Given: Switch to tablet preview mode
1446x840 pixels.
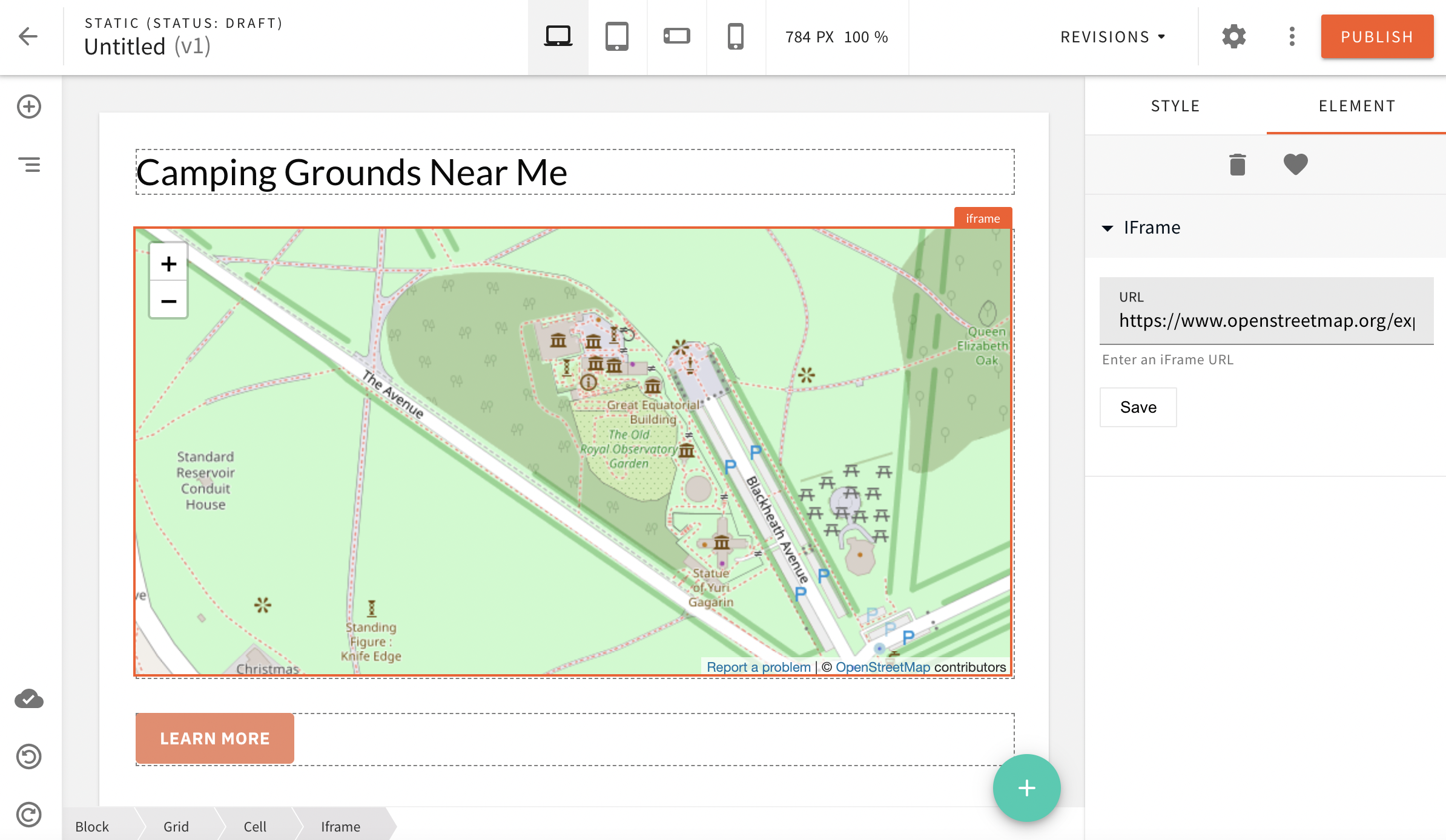Looking at the screenshot, I should pyautogui.click(x=616, y=35).
